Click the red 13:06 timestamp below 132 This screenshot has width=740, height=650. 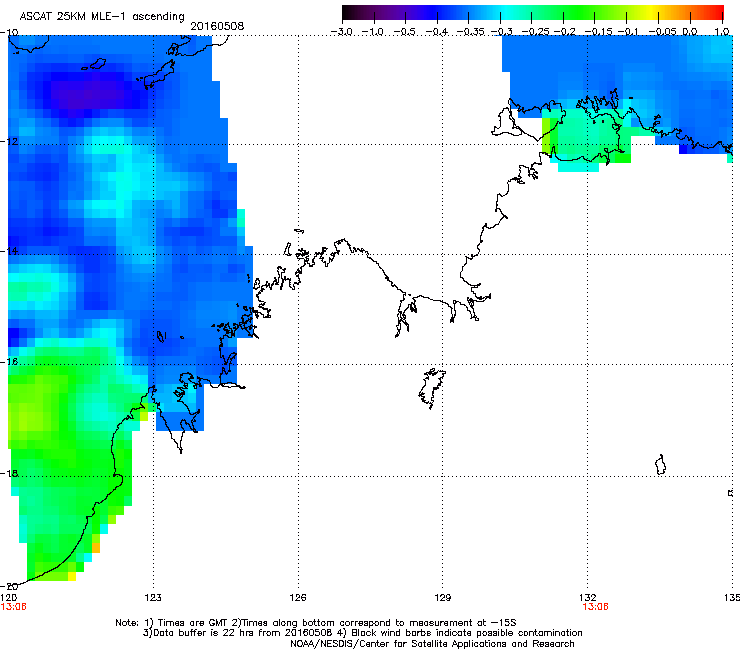[x=596, y=607]
